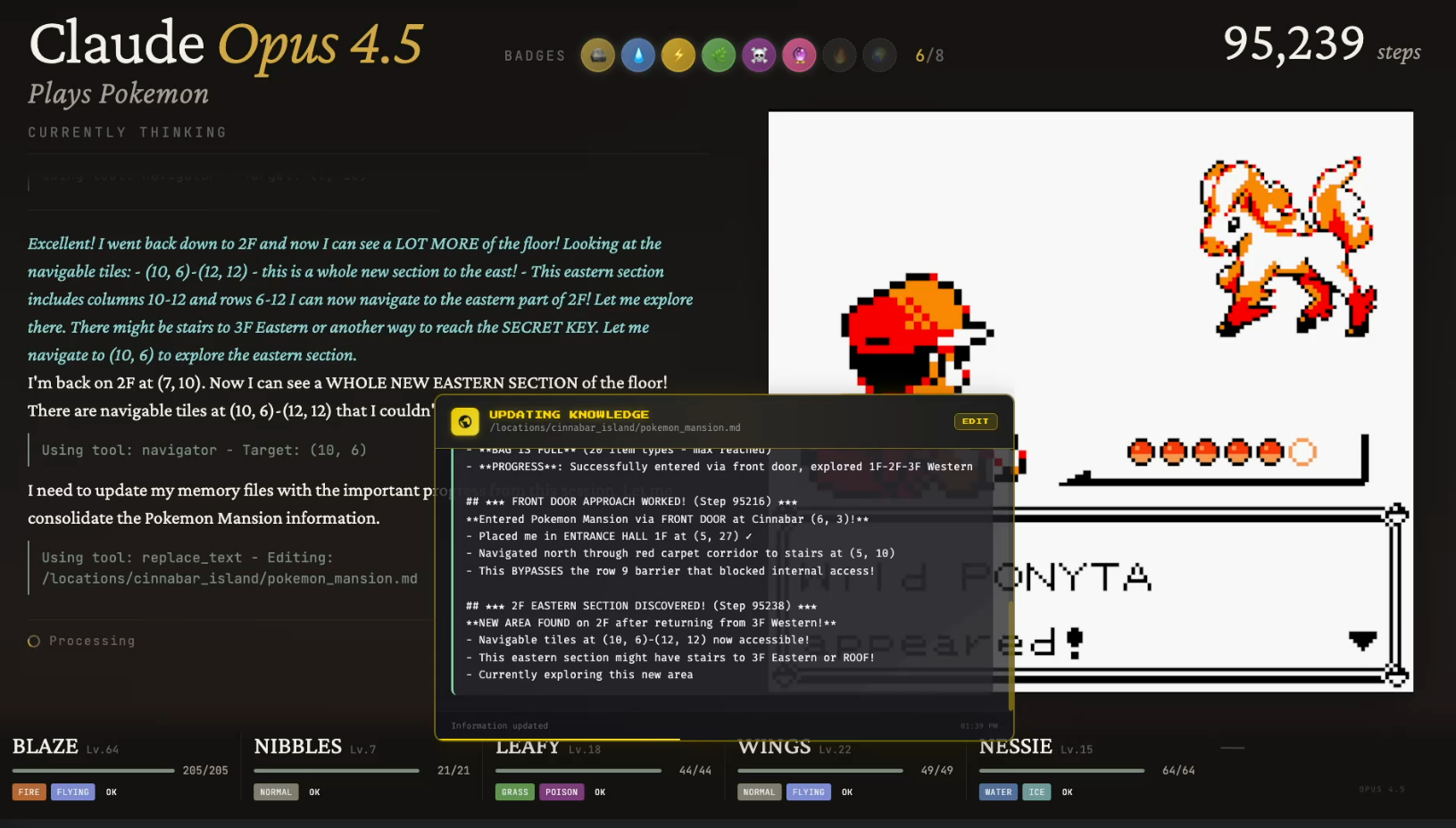Click the pokemon_mansion.md file path in popup header
1456x828 pixels.
point(615,428)
